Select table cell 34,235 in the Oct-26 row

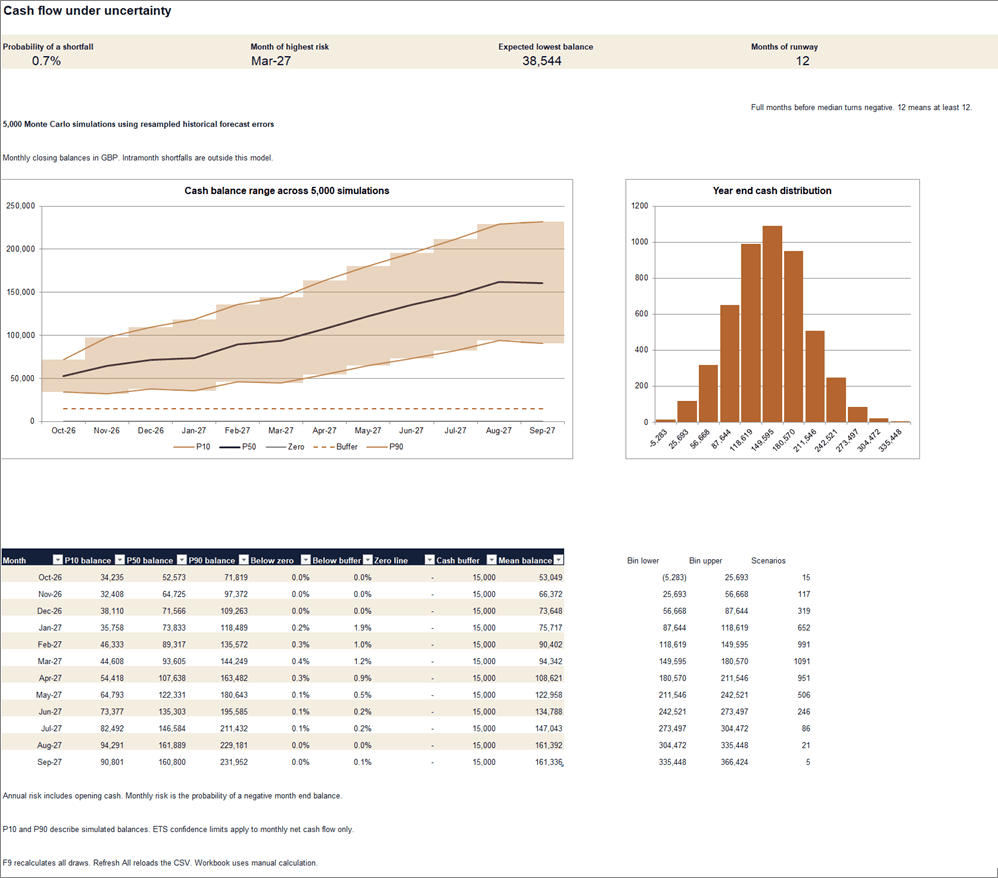(x=112, y=577)
